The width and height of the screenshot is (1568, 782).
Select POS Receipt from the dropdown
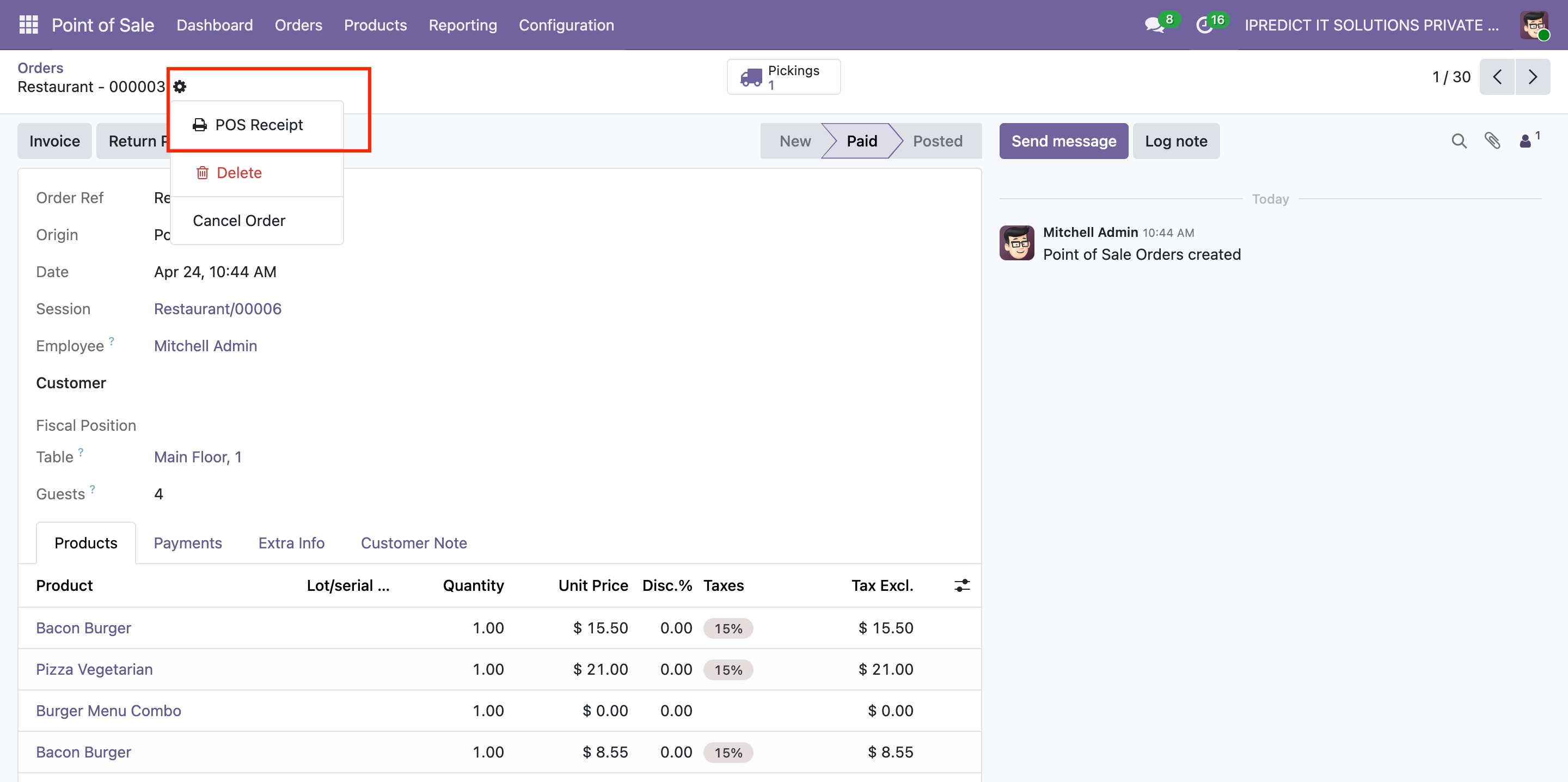(258, 125)
